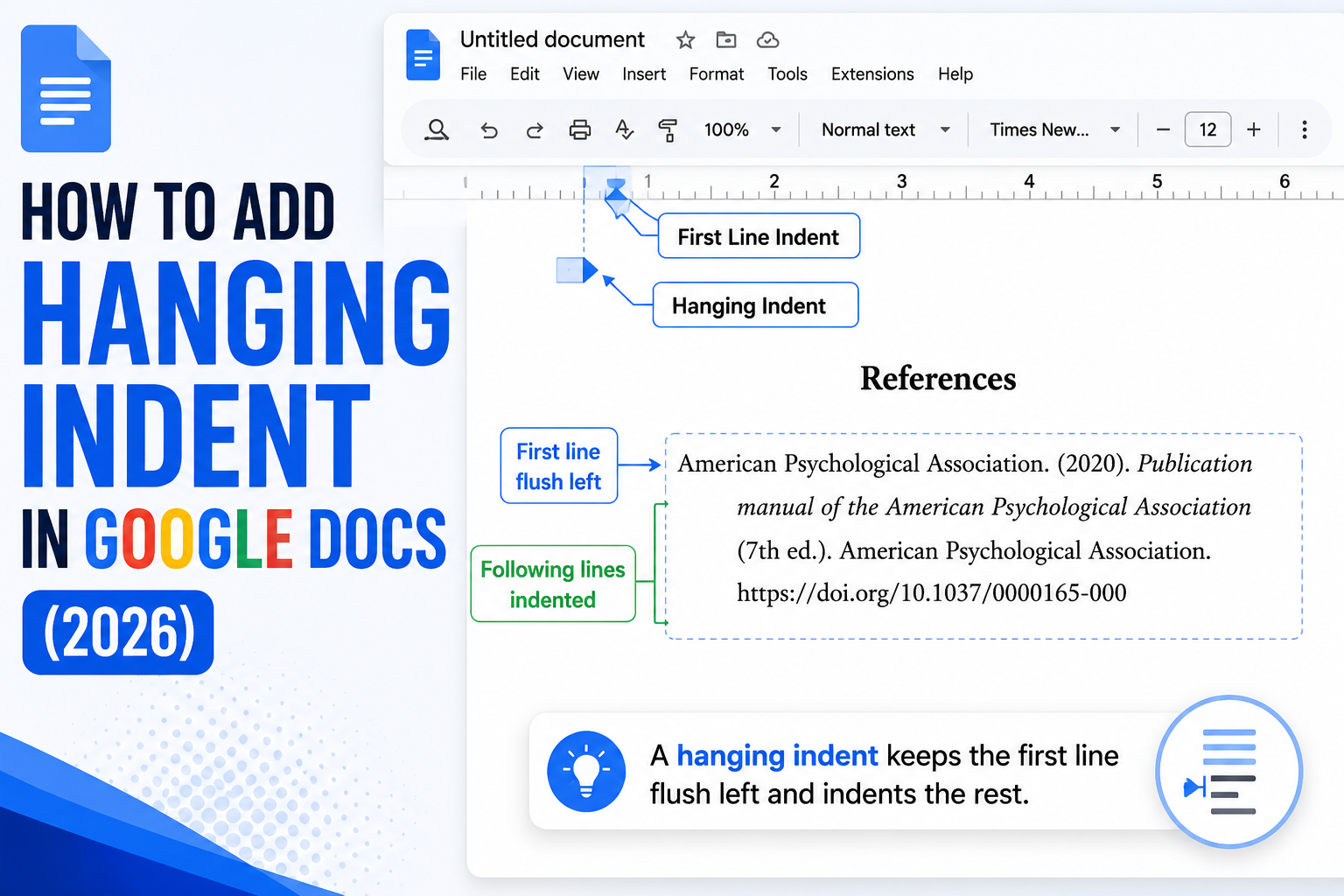1344x896 pixels.
Task: Click the Google Docs home icon beside the title
Action: click(423, 55)
